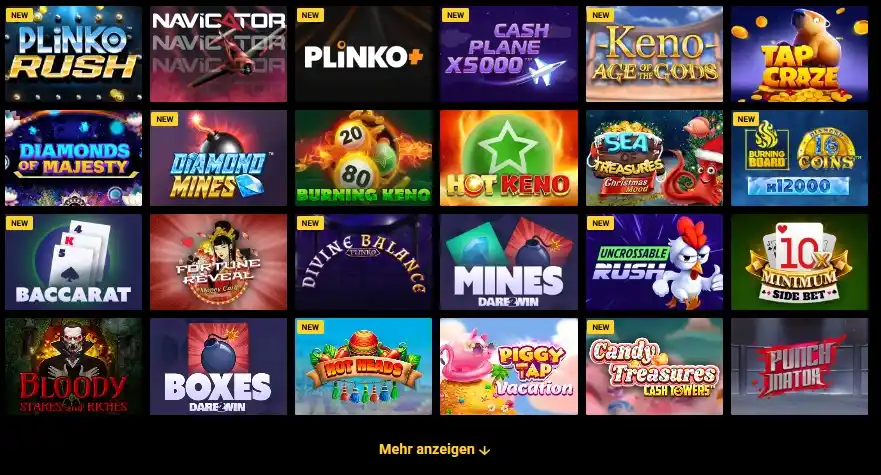Open Diamonds of Majesty game

(74, 158)
